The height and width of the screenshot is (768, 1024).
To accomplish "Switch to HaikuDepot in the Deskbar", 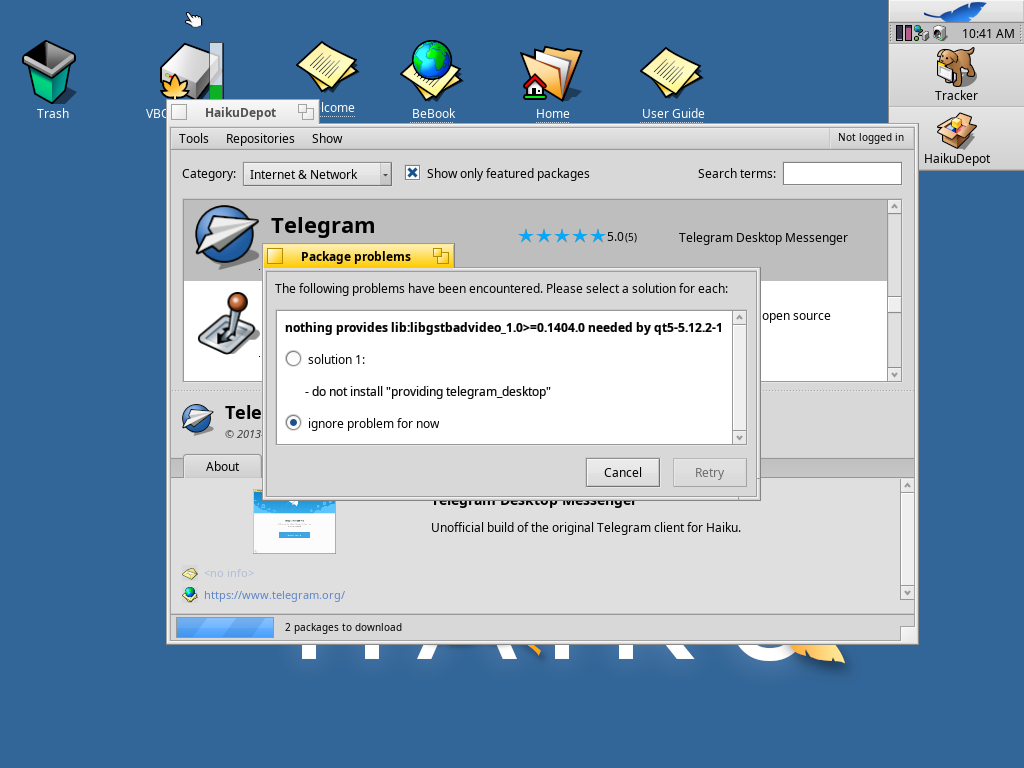I will [956, 138].
